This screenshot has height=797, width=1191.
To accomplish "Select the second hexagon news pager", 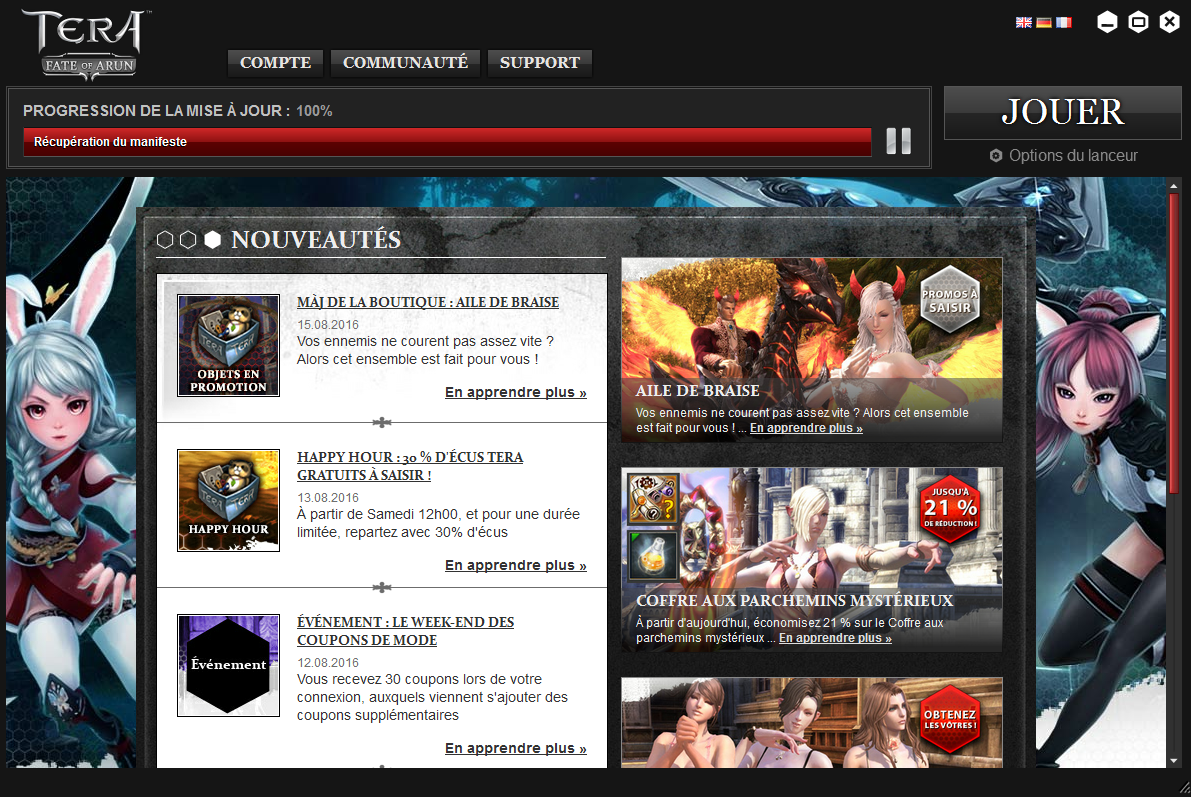I will 188,240.
